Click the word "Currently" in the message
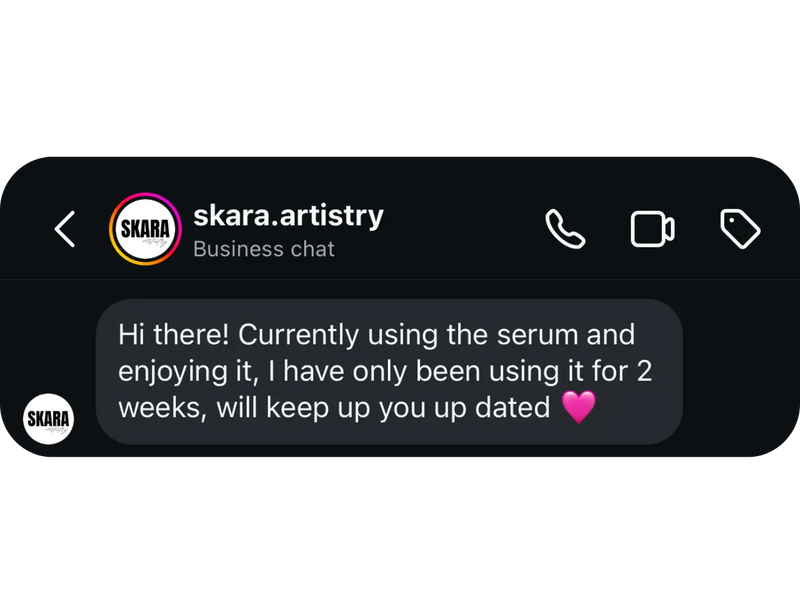 pos(298,337)
